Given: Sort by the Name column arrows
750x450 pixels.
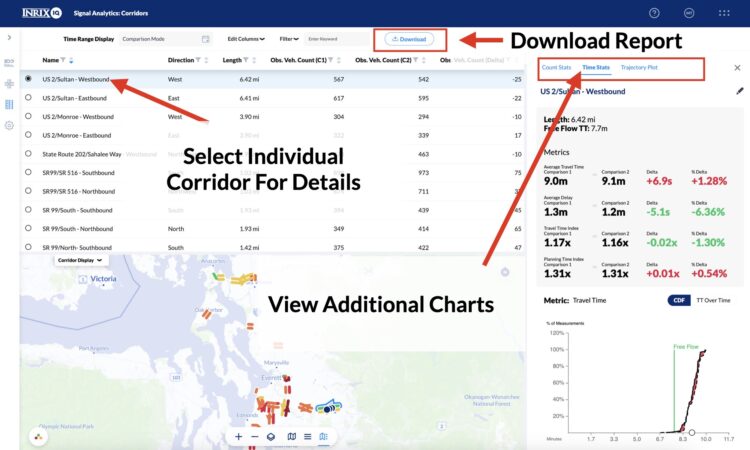Looking at the screenshot, I should click(x=71, y=60).
